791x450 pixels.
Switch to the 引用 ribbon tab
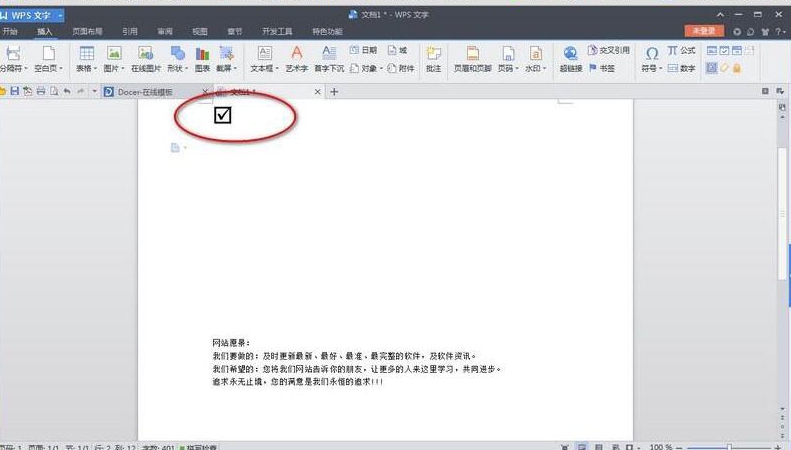(130, 31)
